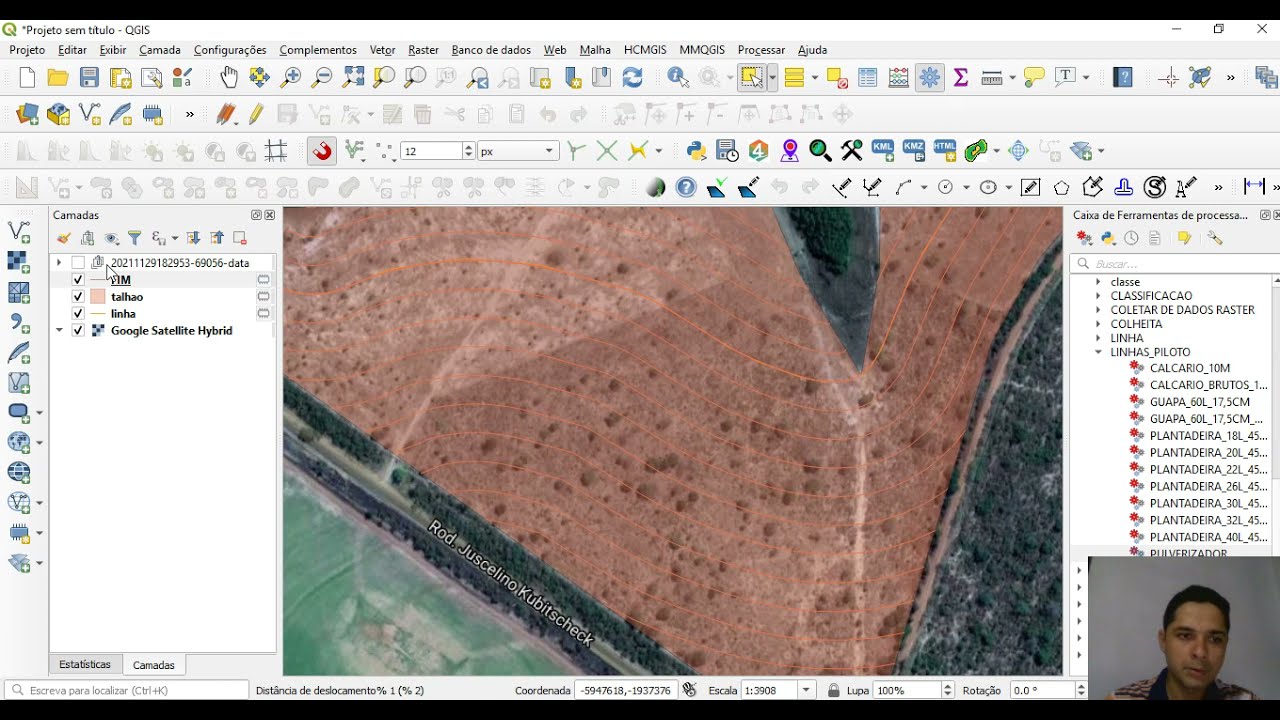This screenshot has height=720, width=1280.
Task: Click the locator search bar
Action: click(127, 690)
